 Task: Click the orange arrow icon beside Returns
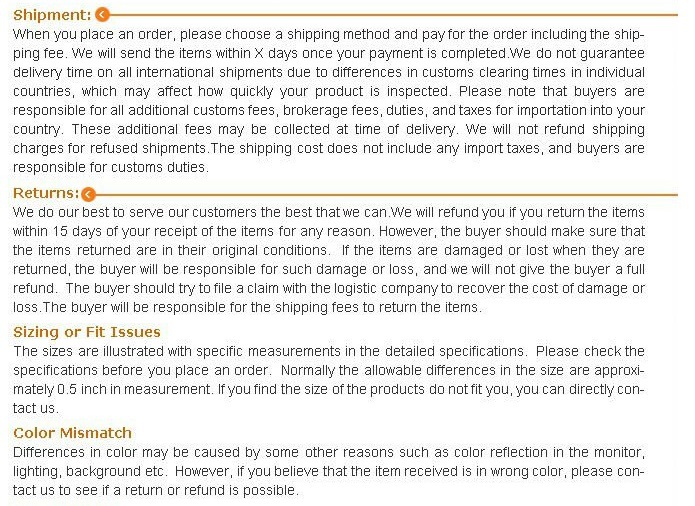(89, 194)
